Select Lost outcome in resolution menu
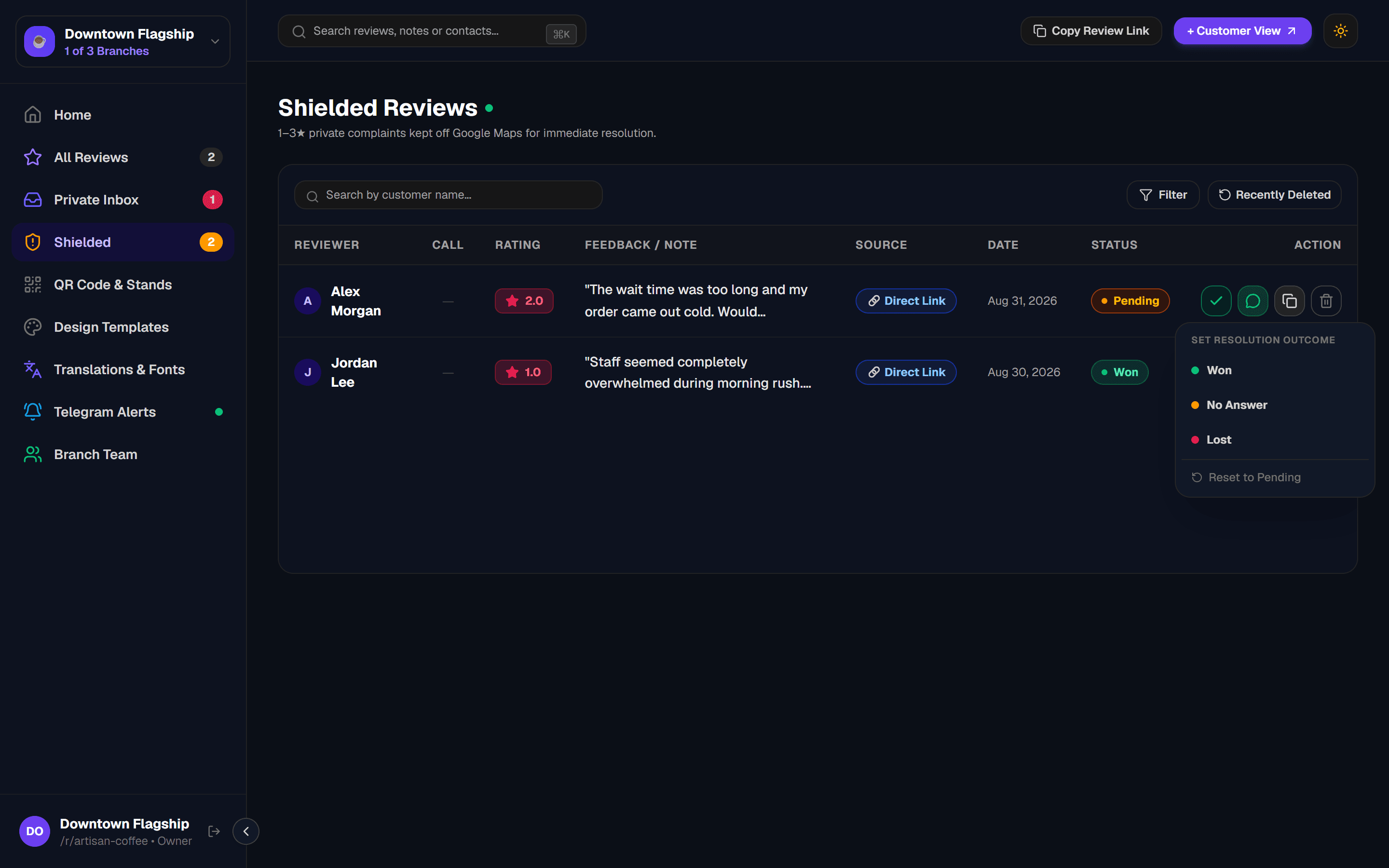This screenshot has height=868, width=1389. click(1275, 440)
